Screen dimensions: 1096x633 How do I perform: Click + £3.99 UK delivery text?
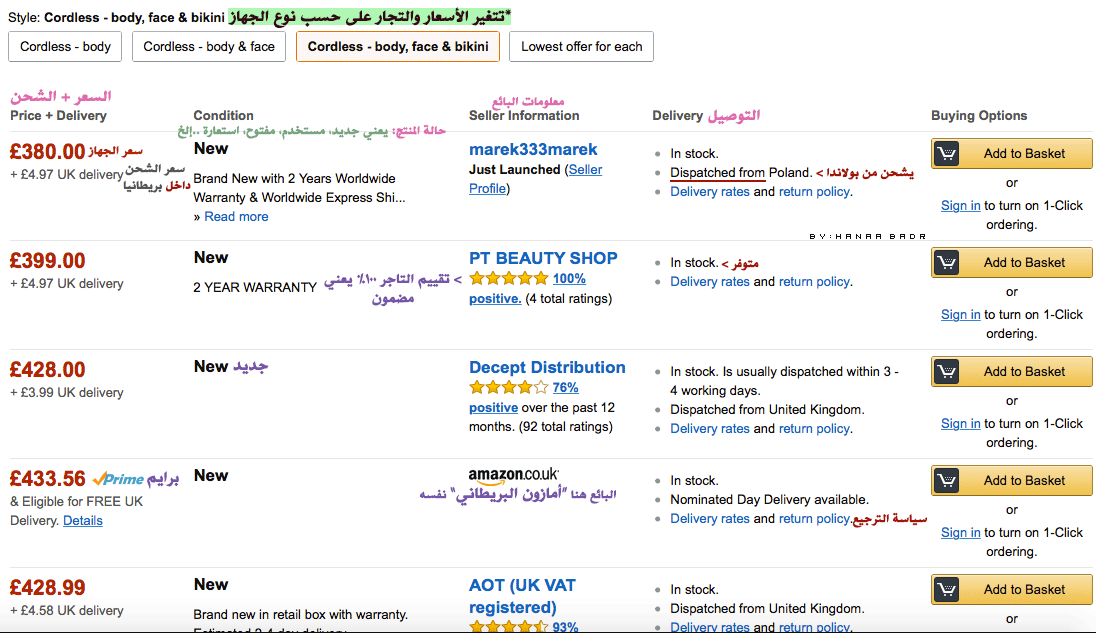66,393
